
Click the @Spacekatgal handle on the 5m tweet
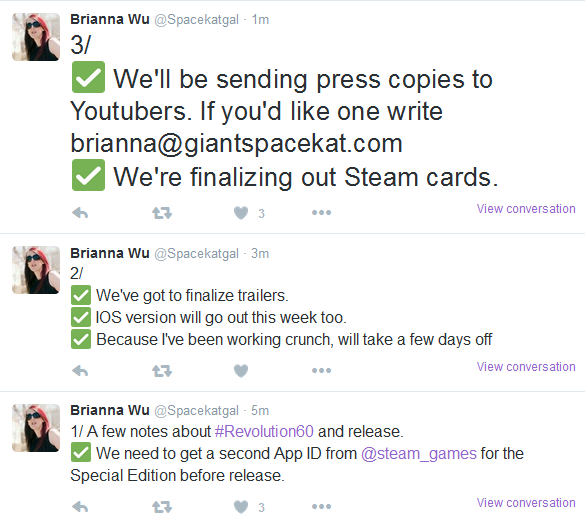196,411
